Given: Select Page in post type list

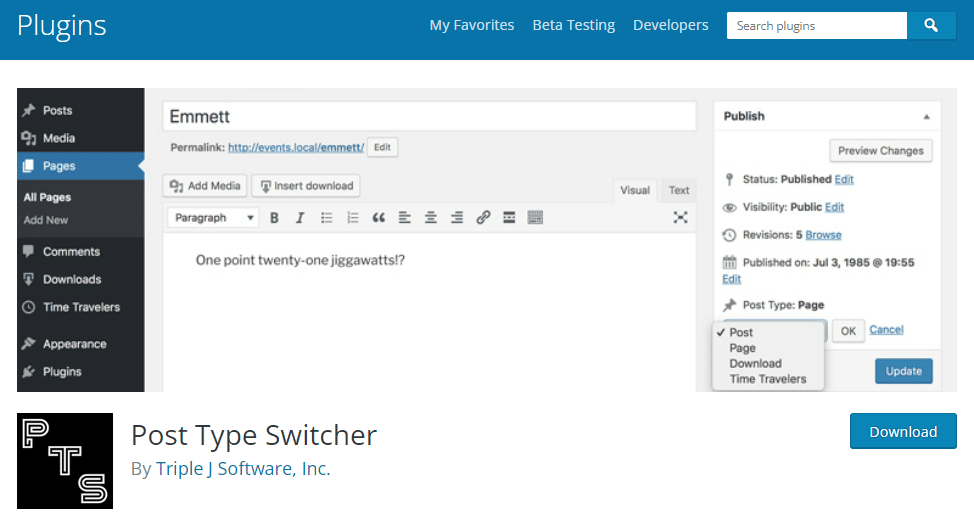Looking at the screenshot, I should 742,348.
